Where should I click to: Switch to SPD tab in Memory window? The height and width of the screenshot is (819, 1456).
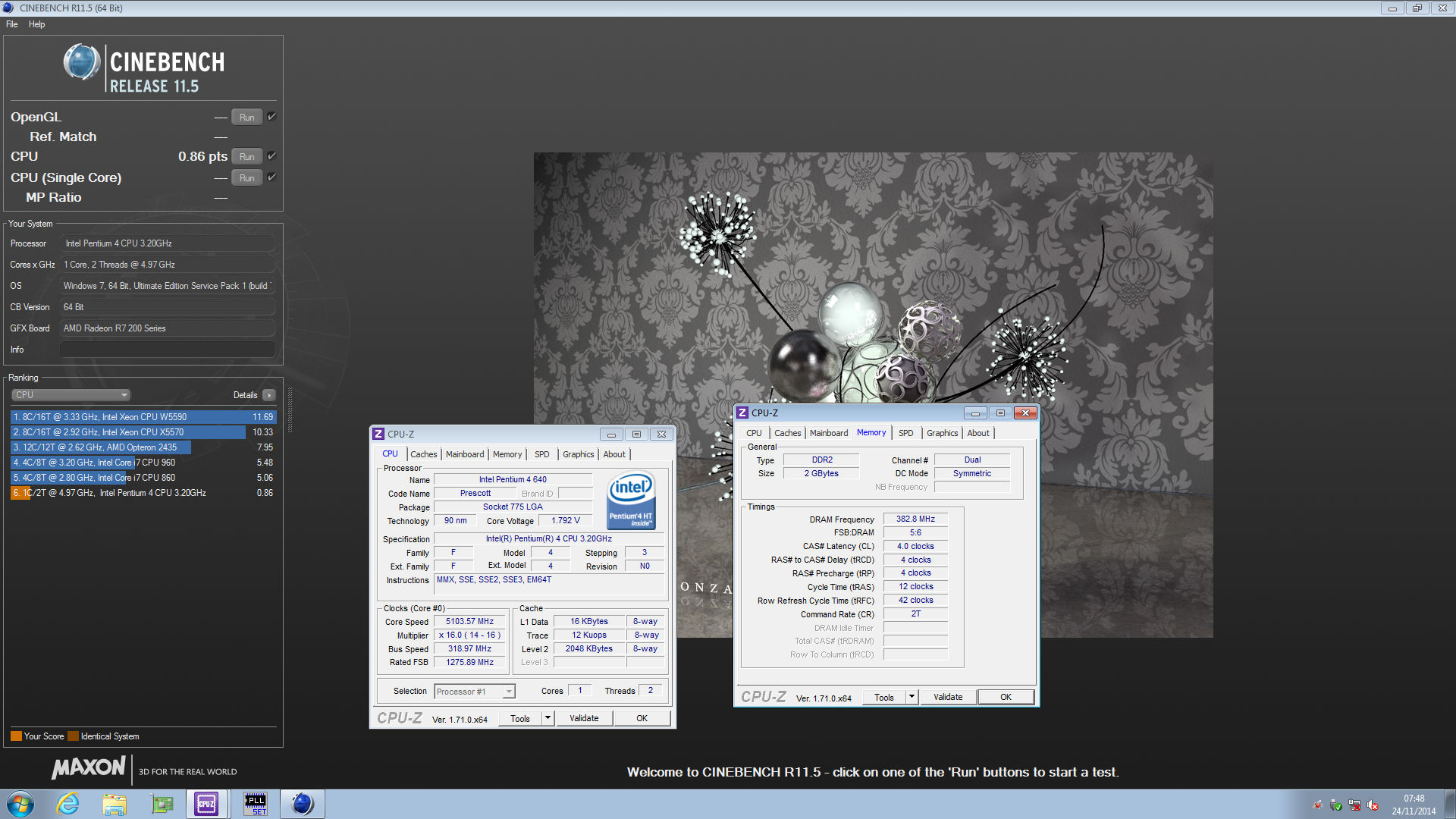click(x=905, y=433)
